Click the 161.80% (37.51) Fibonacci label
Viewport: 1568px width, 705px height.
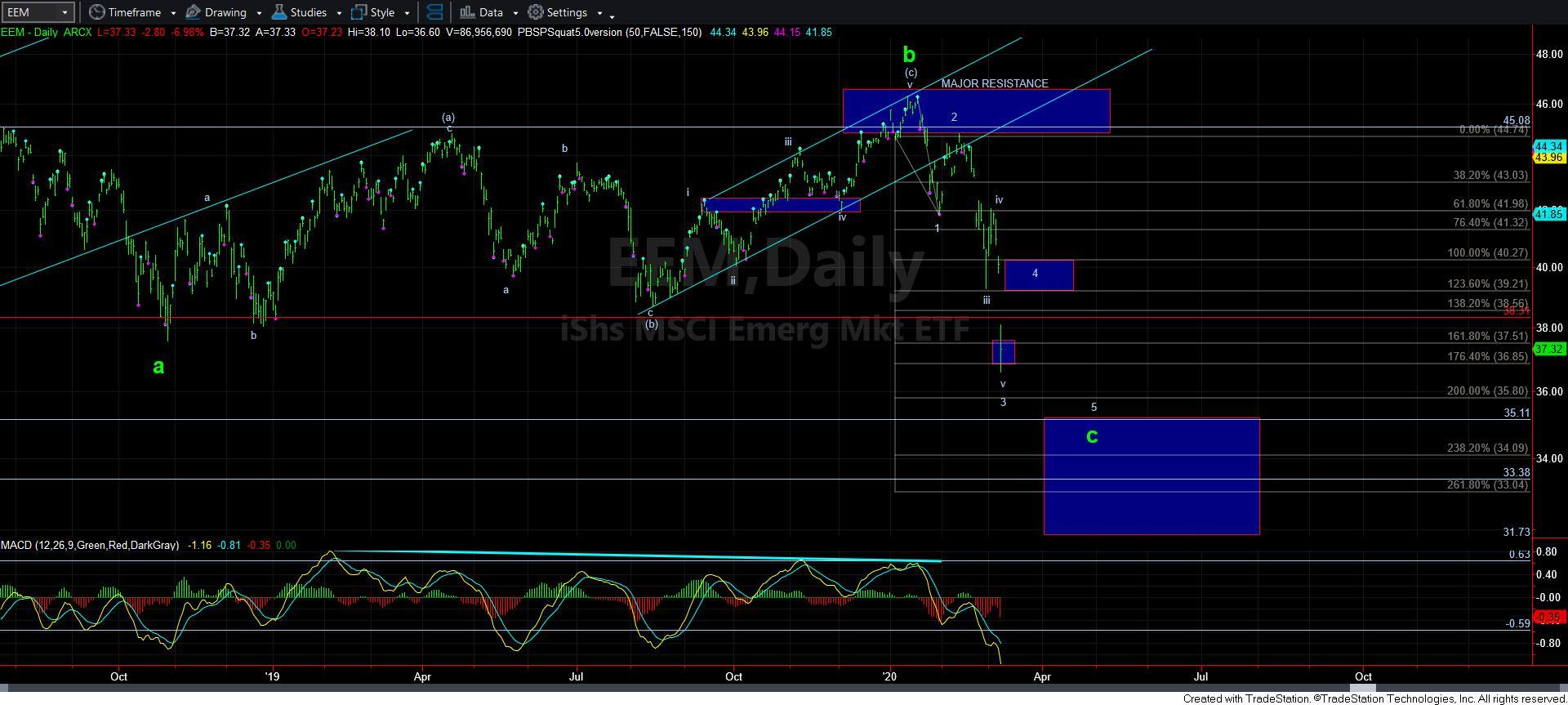click(x=1486, y=336)
